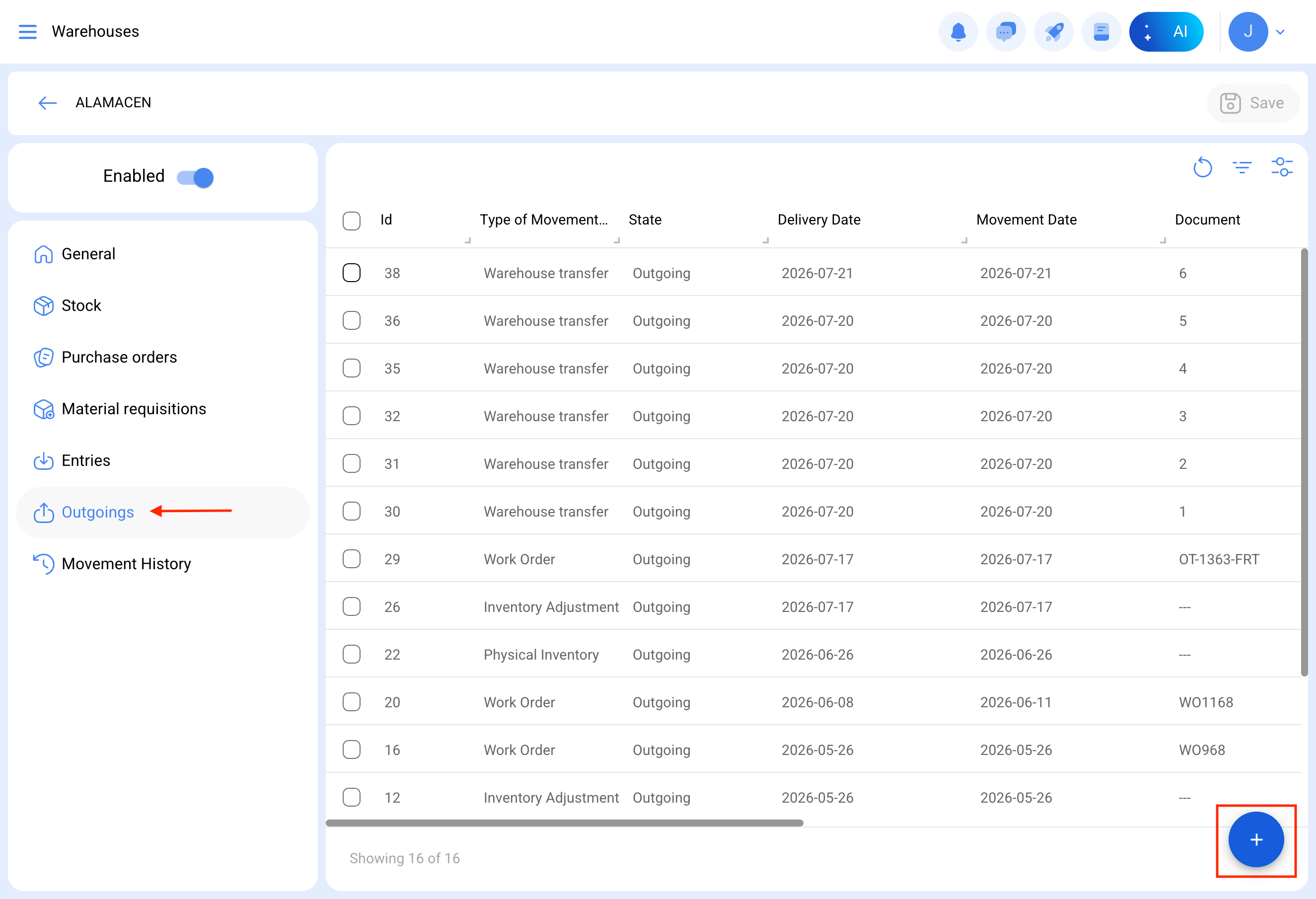The image size is (1316, 899).
Task: Click Work Order in row 29
Action: point(519,559)
